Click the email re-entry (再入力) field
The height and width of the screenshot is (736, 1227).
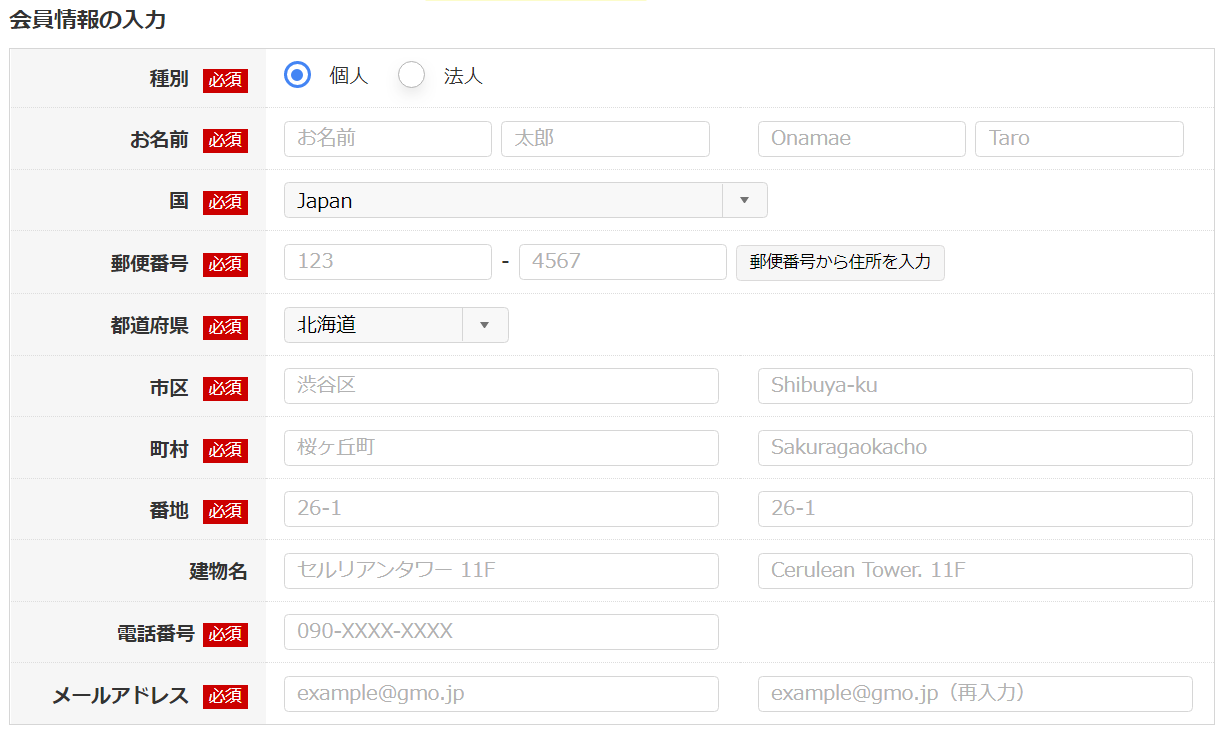975,694
